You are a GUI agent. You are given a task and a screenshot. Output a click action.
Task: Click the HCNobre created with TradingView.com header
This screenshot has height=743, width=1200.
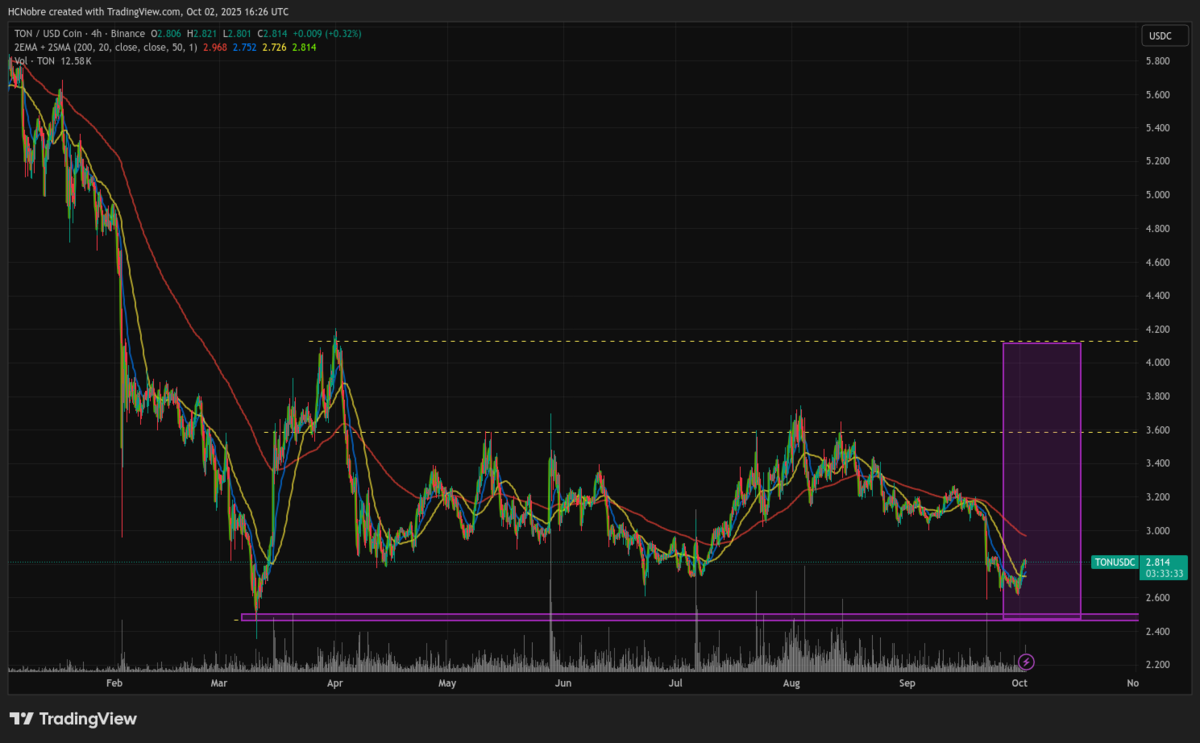click(x=148, y=12)
